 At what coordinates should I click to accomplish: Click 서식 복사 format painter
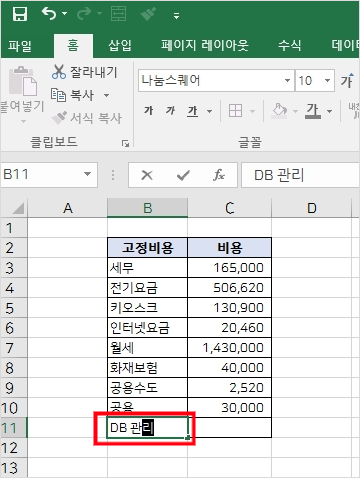coord(87,118)
